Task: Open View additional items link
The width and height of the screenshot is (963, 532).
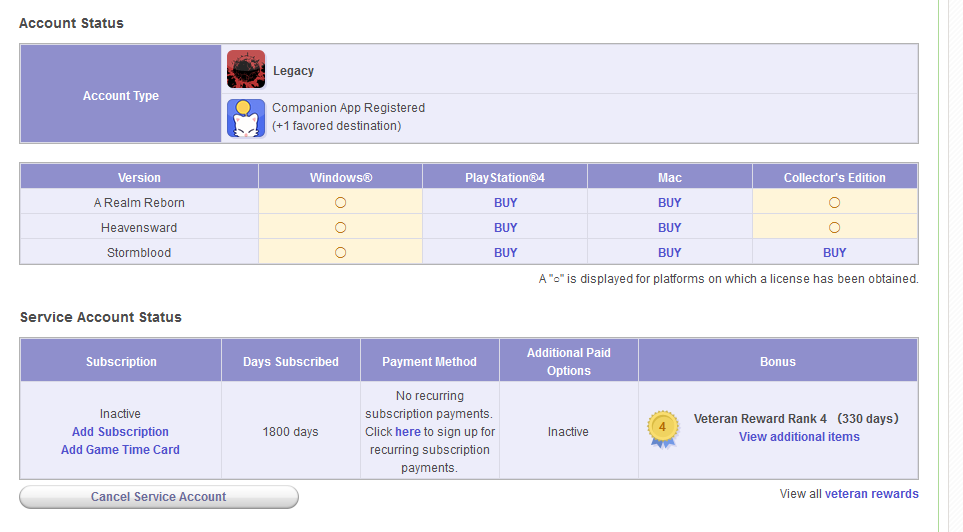Action: pos(799,437)
